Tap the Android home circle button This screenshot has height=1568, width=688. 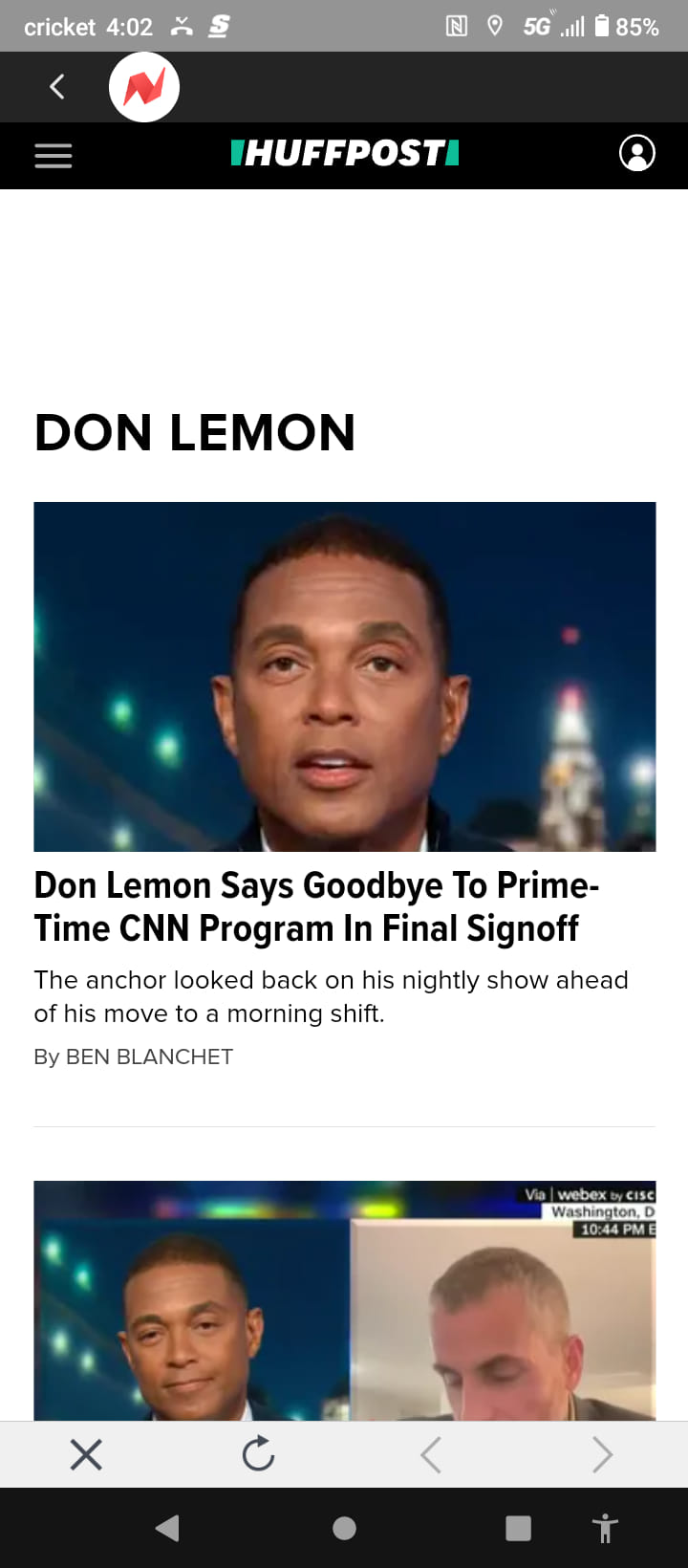click(344, 1528)
